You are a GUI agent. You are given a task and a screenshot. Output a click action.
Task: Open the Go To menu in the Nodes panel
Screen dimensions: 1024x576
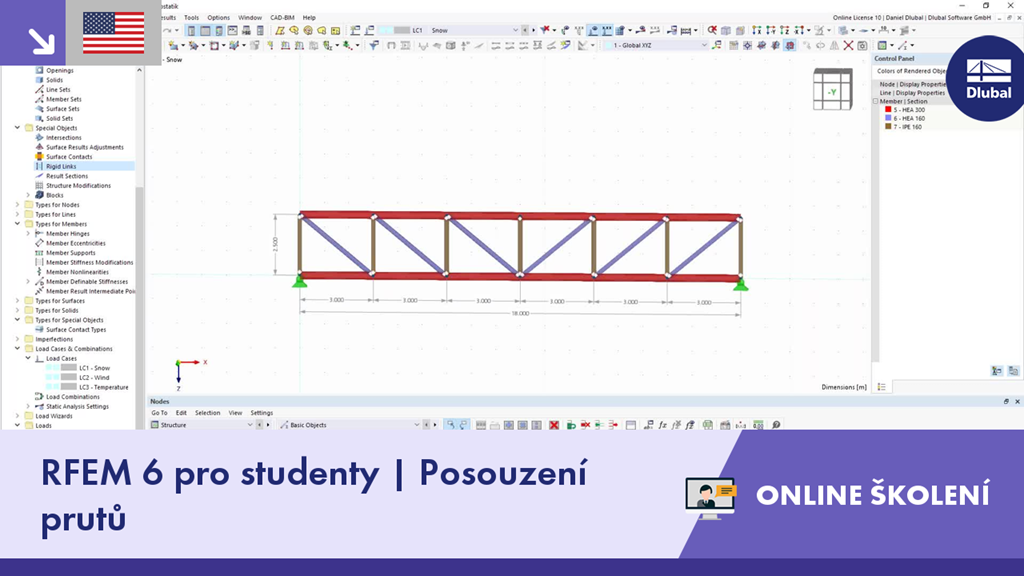(x=159, y=413)
